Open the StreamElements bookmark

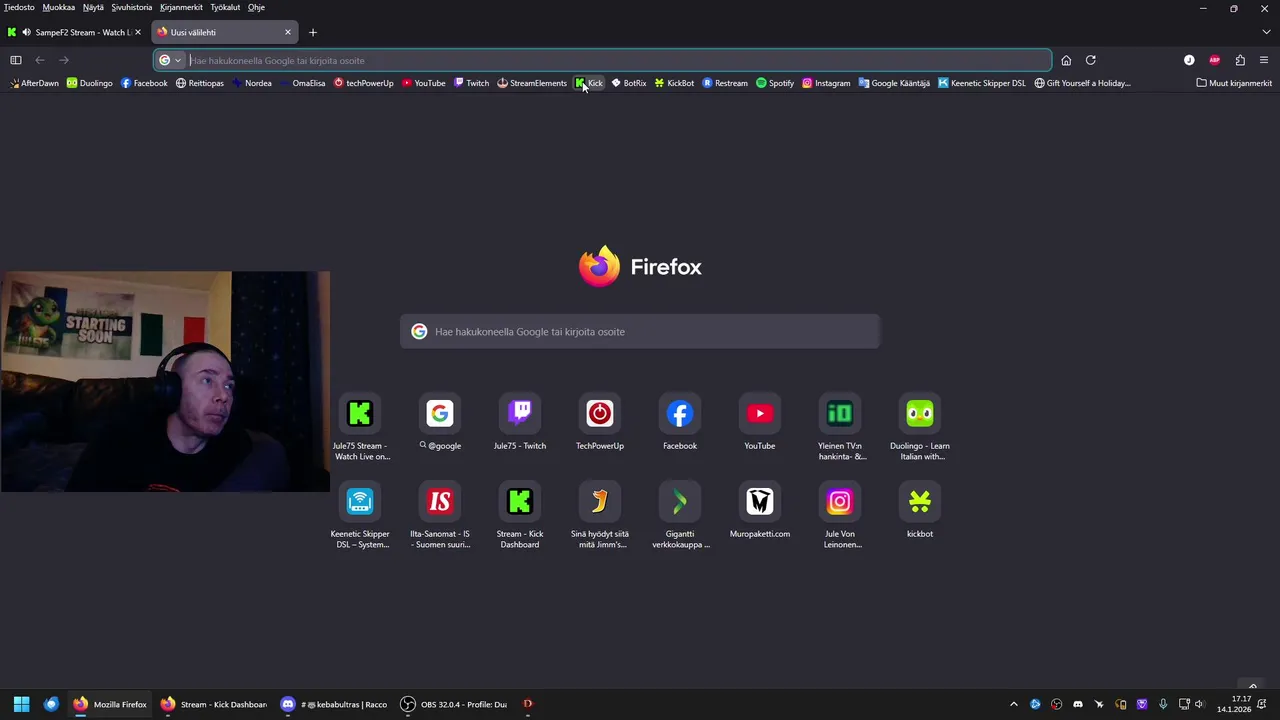click(x=532, y=83)
